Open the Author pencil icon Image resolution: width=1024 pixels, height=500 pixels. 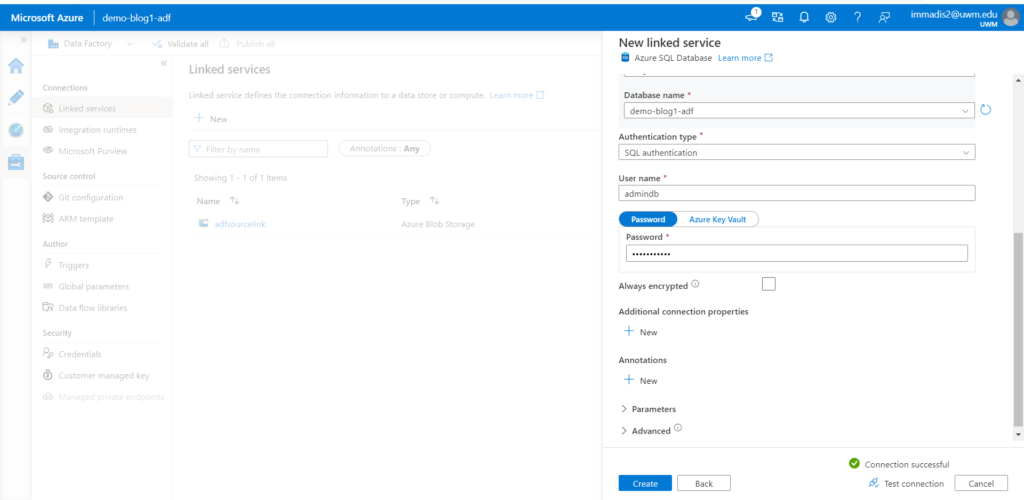tap(16, 97)
